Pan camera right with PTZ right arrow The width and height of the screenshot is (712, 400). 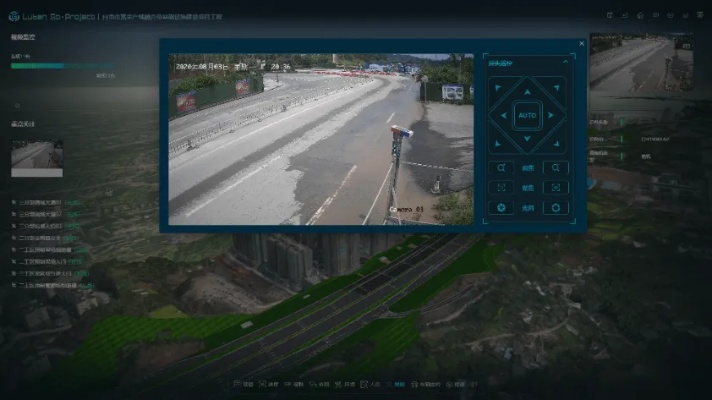click(x=551, y=115)
